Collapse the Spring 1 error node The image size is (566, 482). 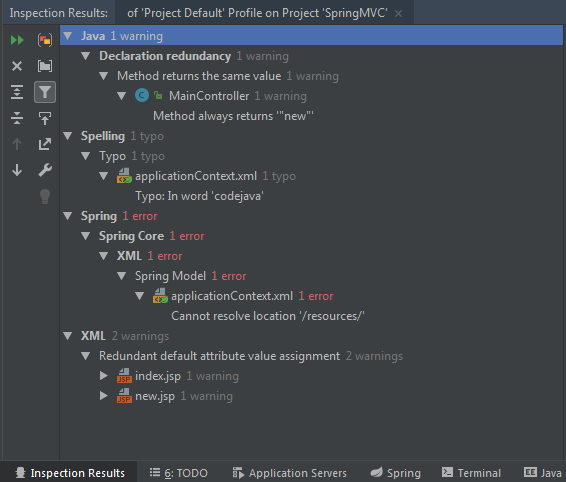point(68,216)
